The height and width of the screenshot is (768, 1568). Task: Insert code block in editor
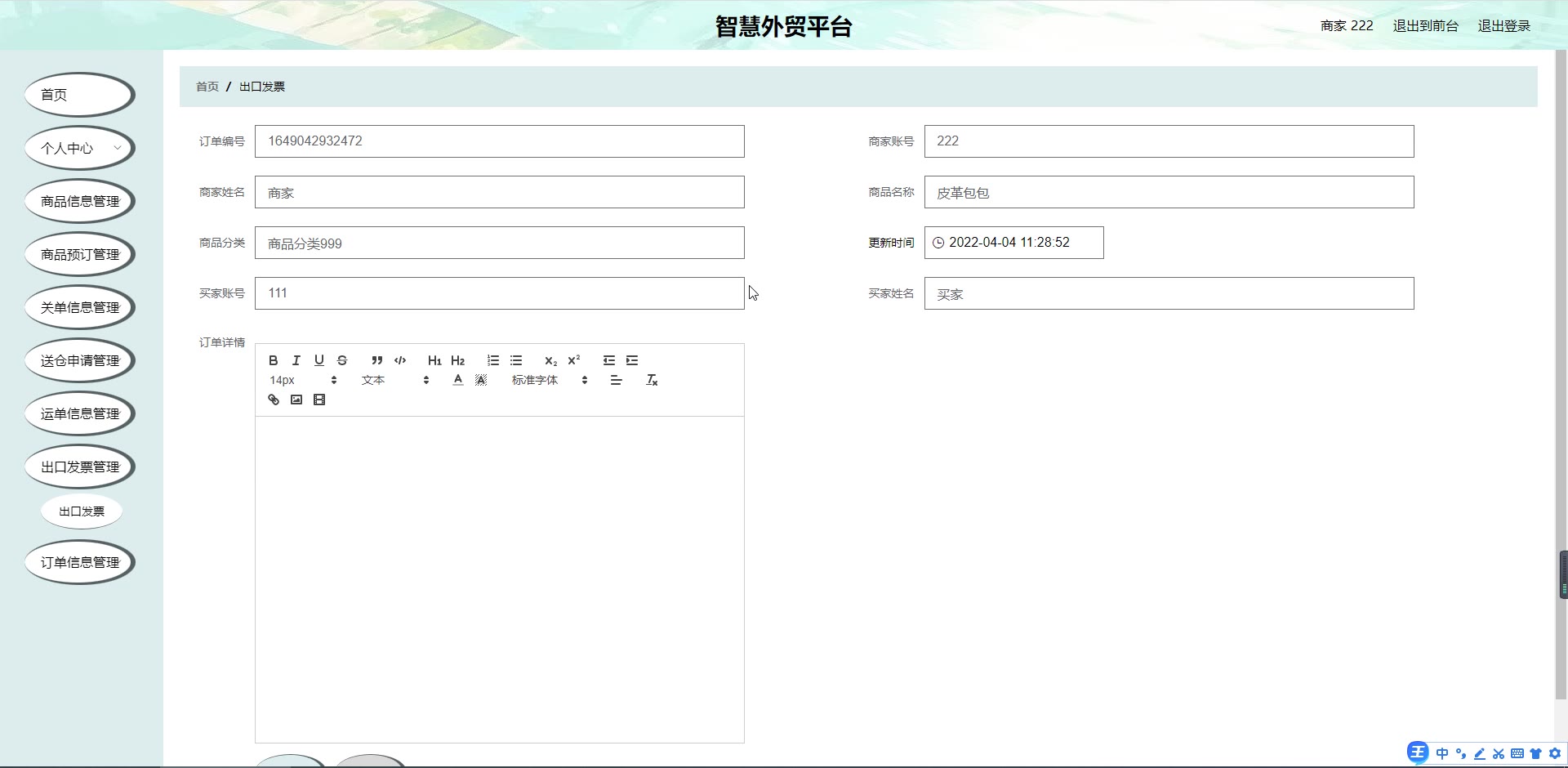400,360
